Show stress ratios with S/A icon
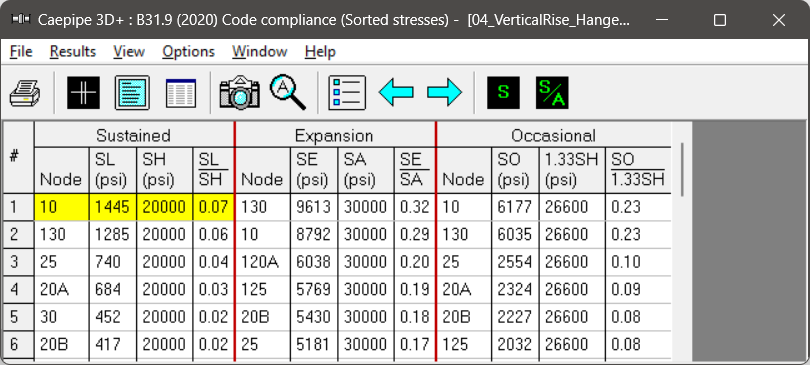This screenshot has height=365, width=810. 552,93
